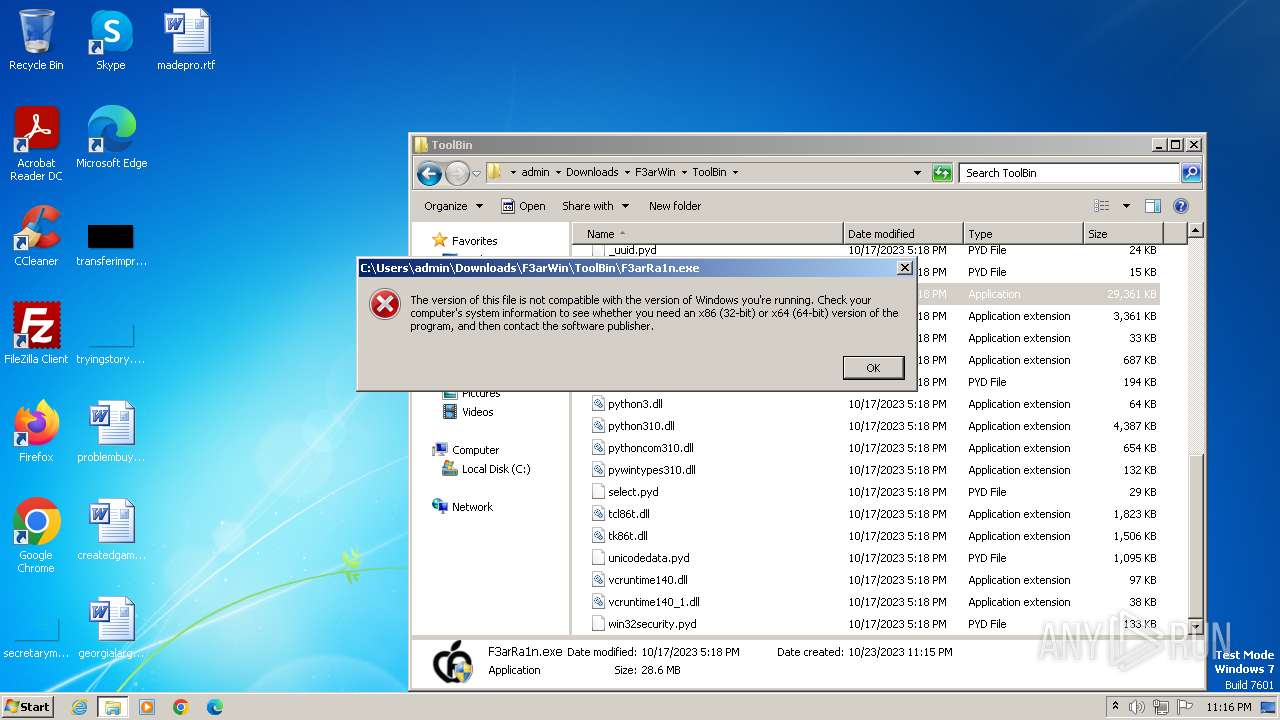Screen dimensions: 1280x720
Task: Open the Start menu
Action: click(28, 707)
